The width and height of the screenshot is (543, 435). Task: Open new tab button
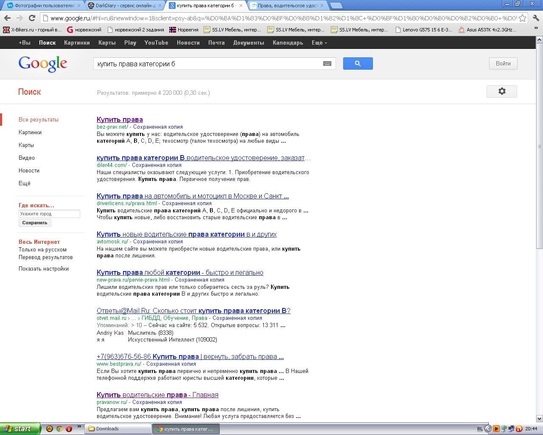pyautogui.click(x=336, y=6)
